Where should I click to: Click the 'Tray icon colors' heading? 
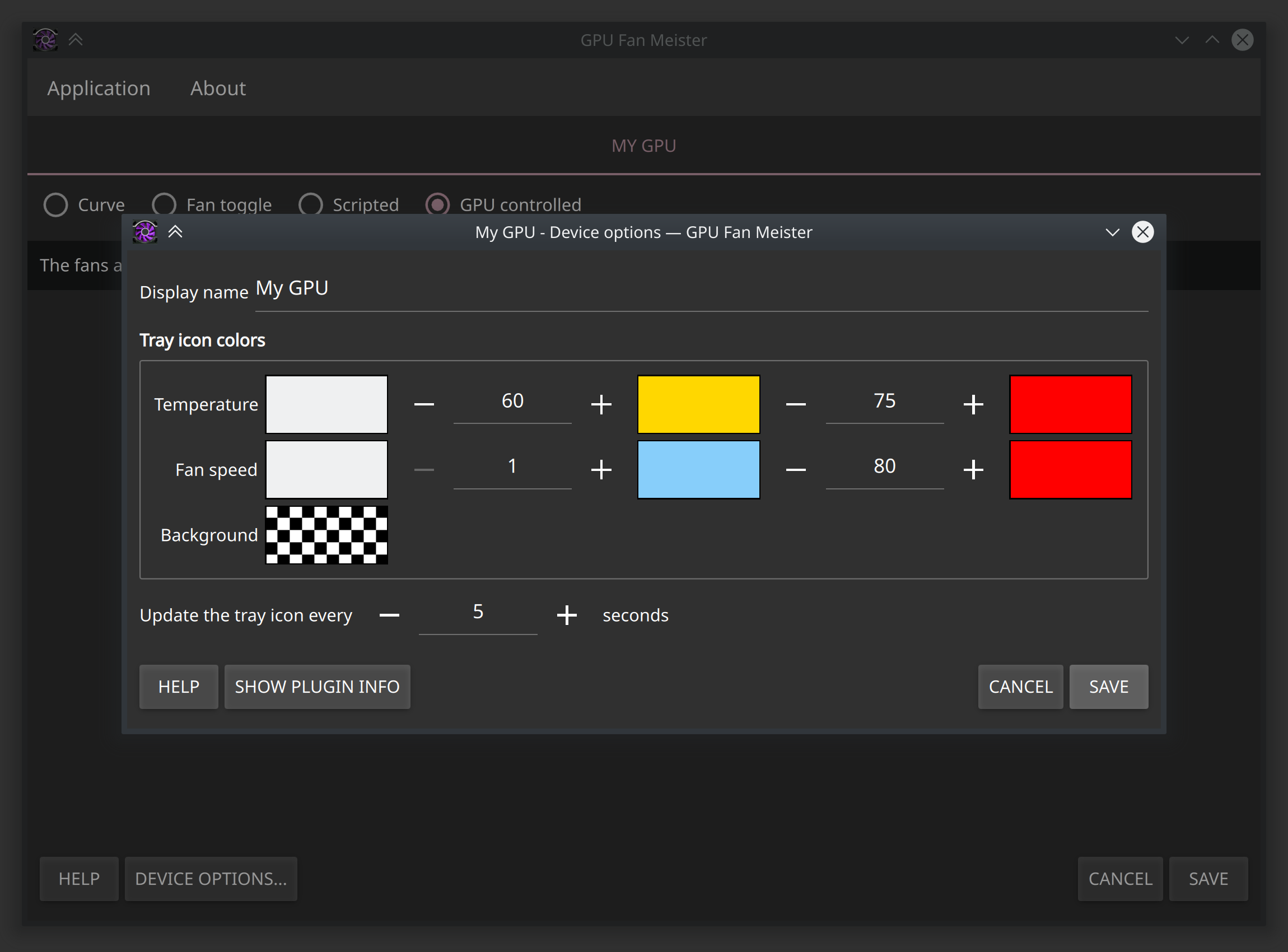(x=202, y=340)
